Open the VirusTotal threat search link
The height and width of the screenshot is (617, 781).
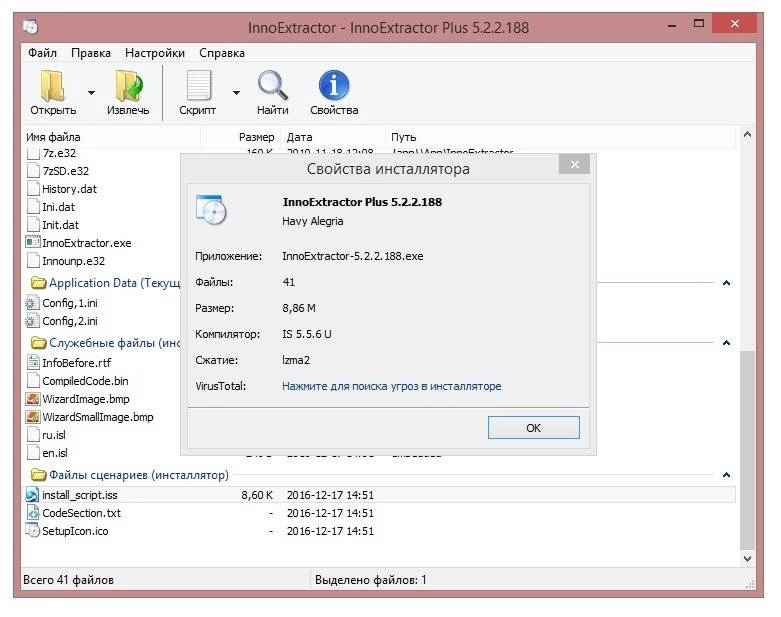(391, 386)
